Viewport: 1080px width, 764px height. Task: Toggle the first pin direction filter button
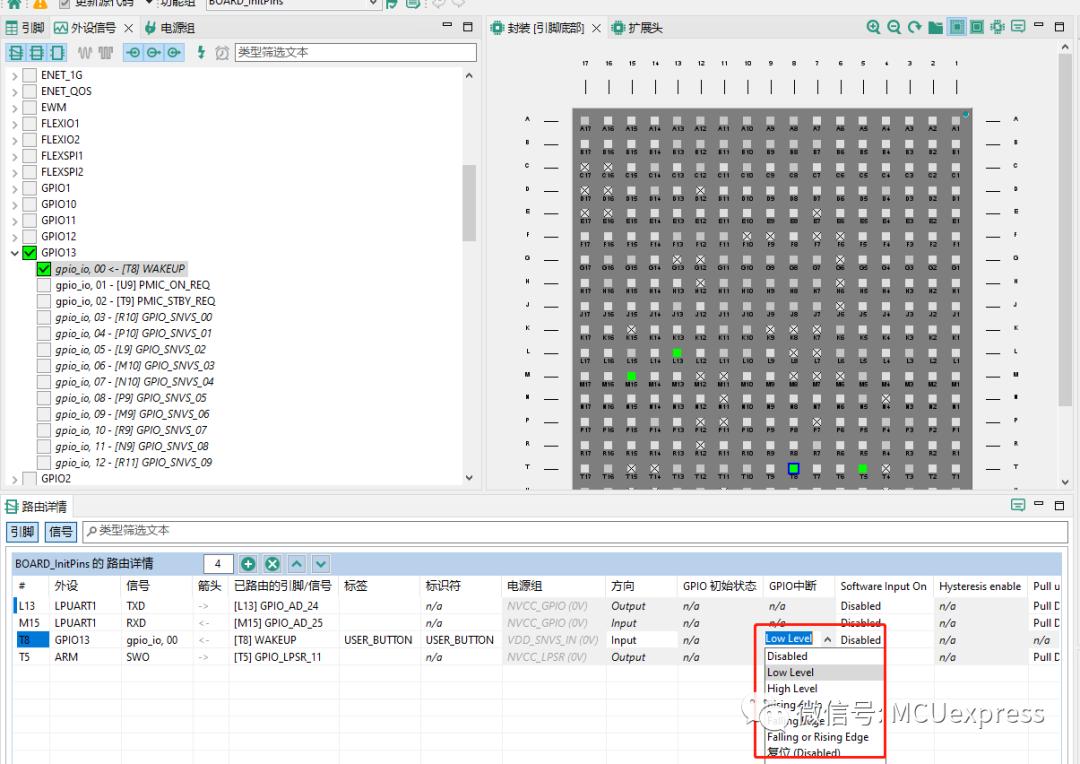tap(133, 52)
